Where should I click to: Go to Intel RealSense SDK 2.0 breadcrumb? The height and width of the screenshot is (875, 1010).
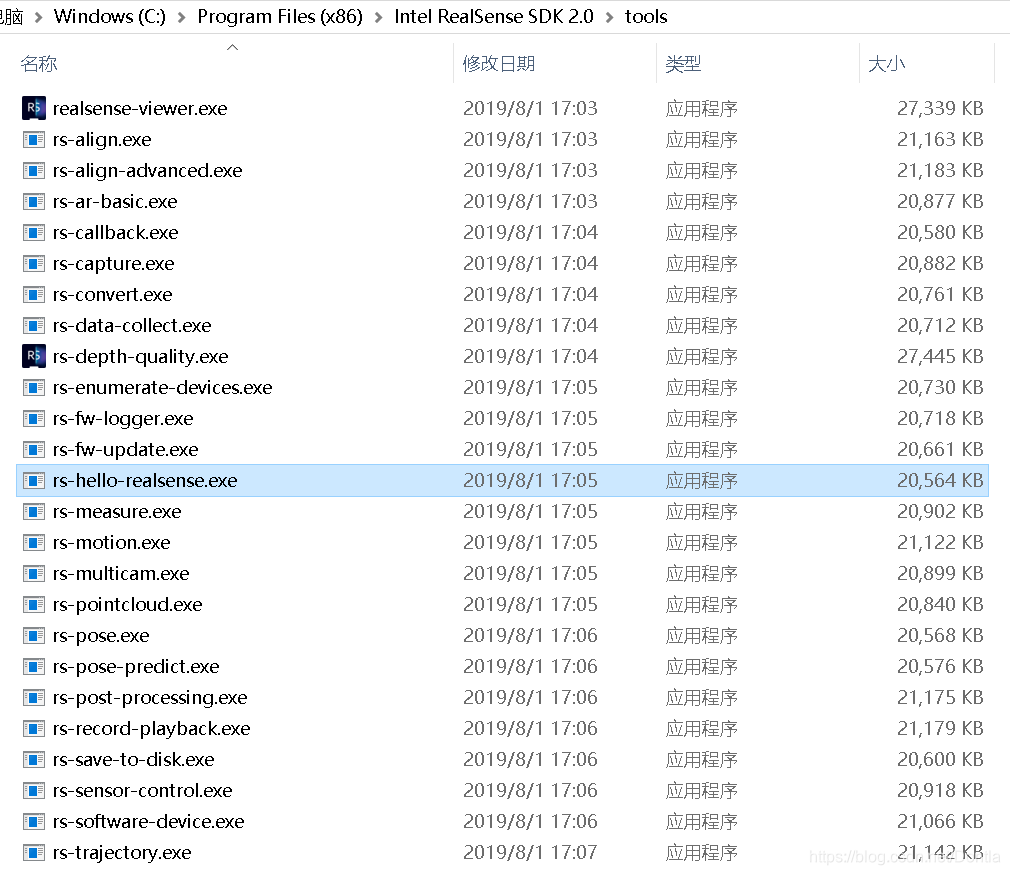(x=494, y=16)
